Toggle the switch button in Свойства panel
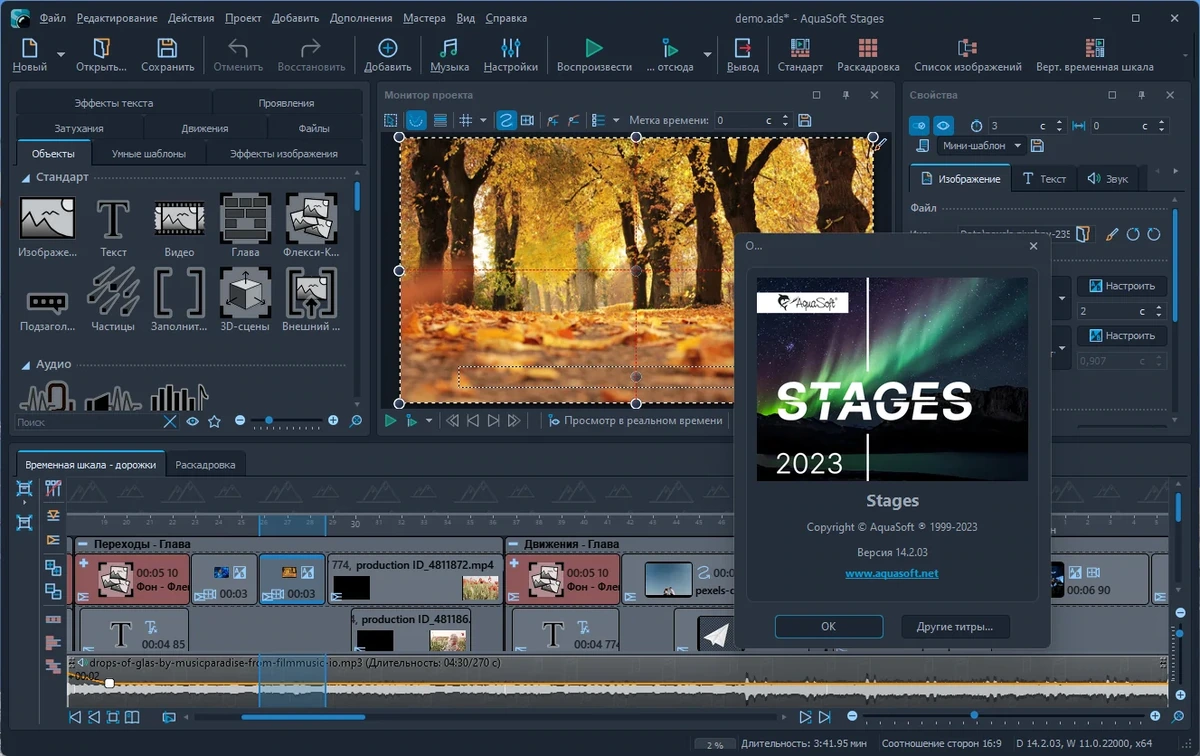1200x756 pixels. tap(919, 126)
